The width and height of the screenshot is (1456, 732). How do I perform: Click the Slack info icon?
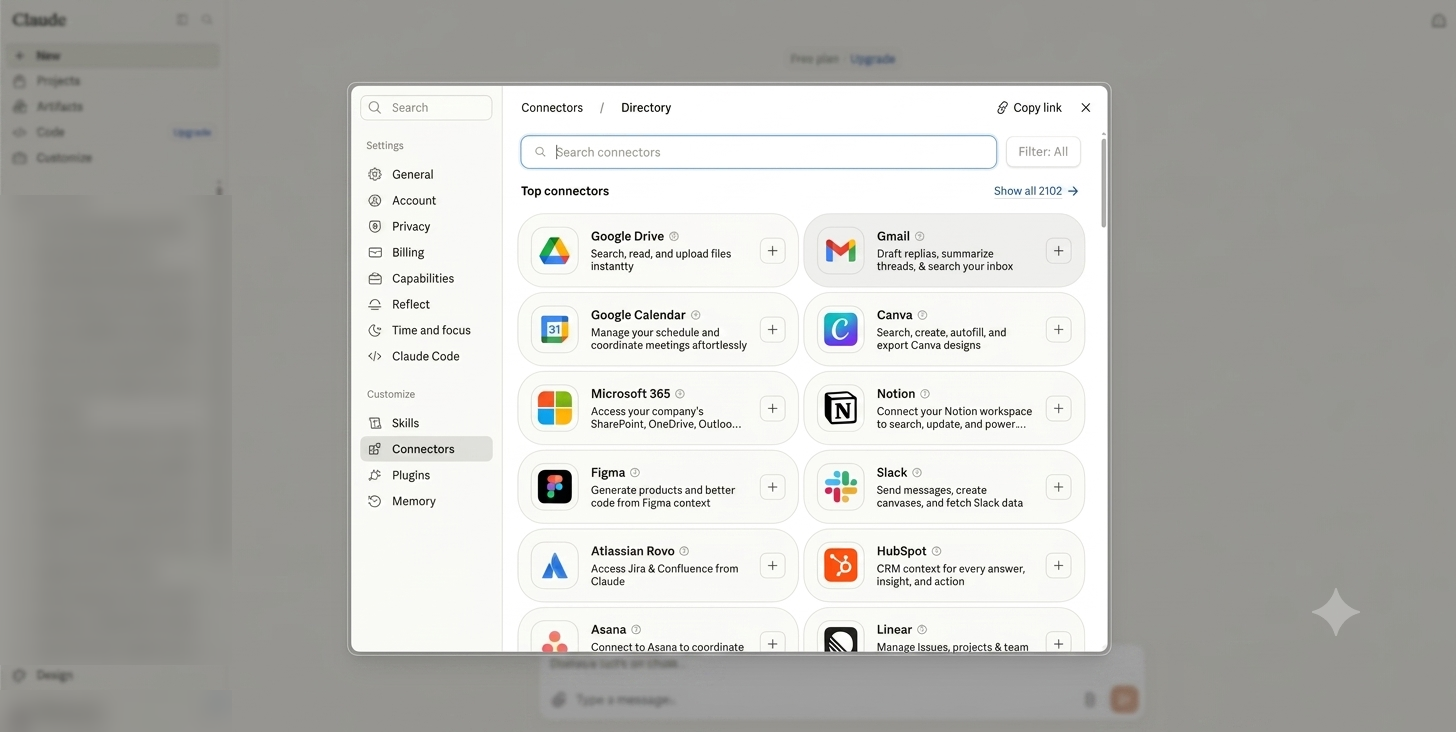pos(917,473)
